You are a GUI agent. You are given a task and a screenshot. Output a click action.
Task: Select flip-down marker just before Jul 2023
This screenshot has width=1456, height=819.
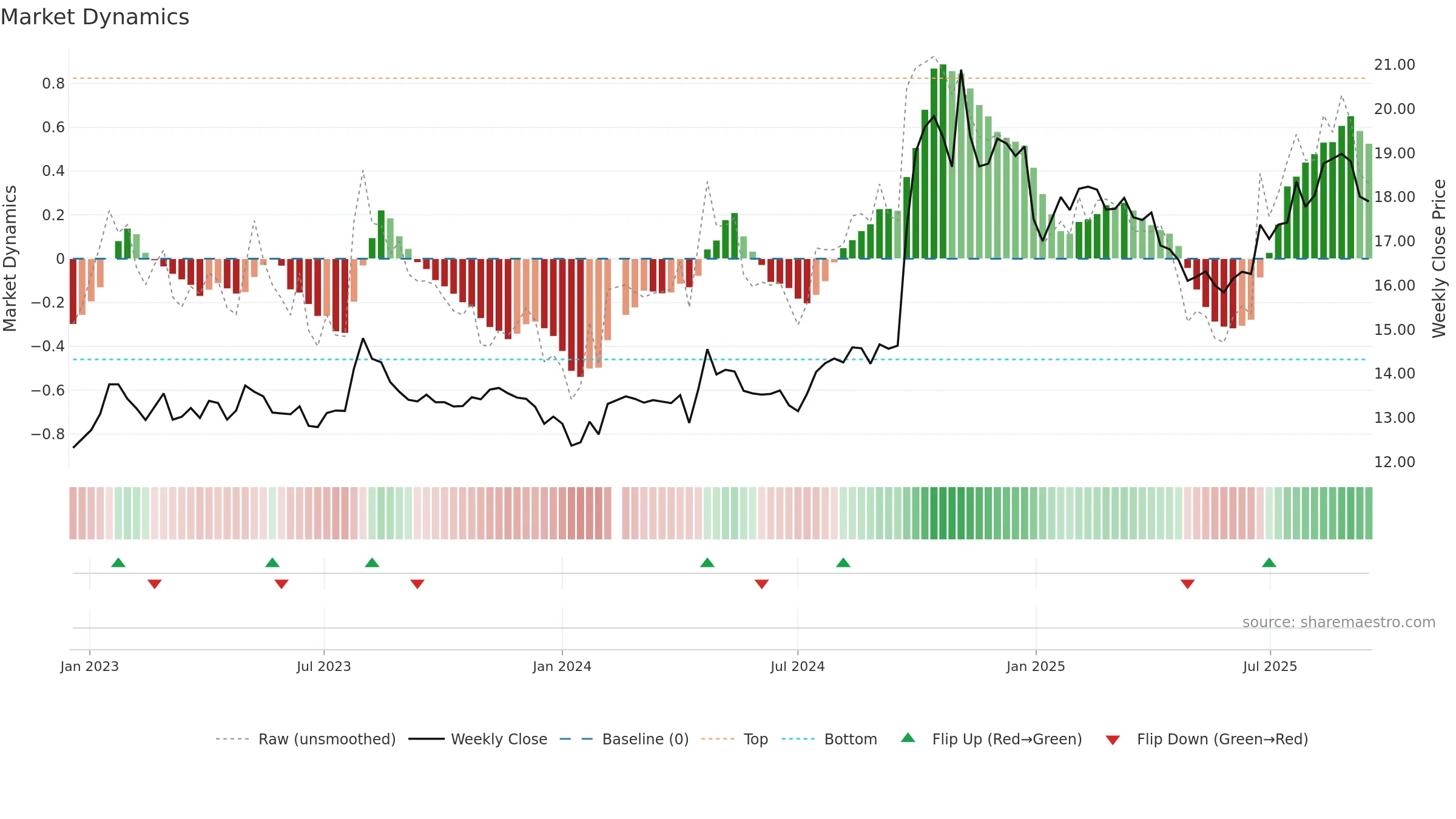pyautogui.click(x=281, y=584)
